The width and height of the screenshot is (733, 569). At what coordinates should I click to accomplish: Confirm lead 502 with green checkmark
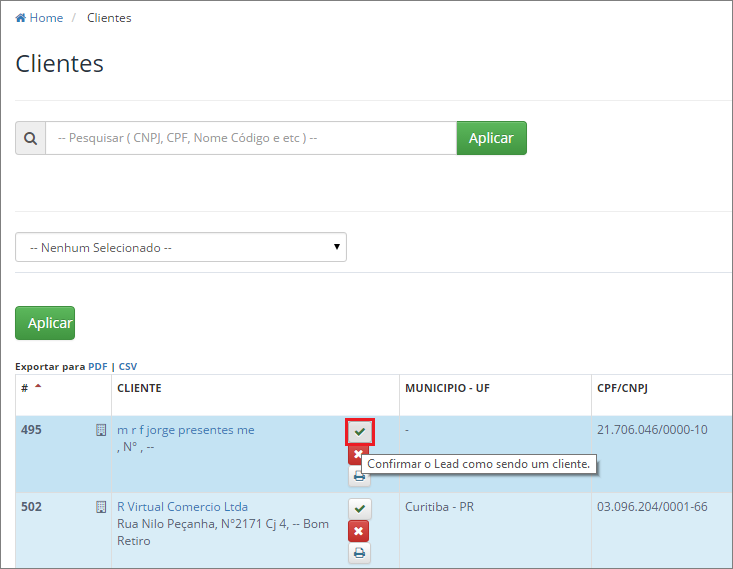(x=359, y=508)
